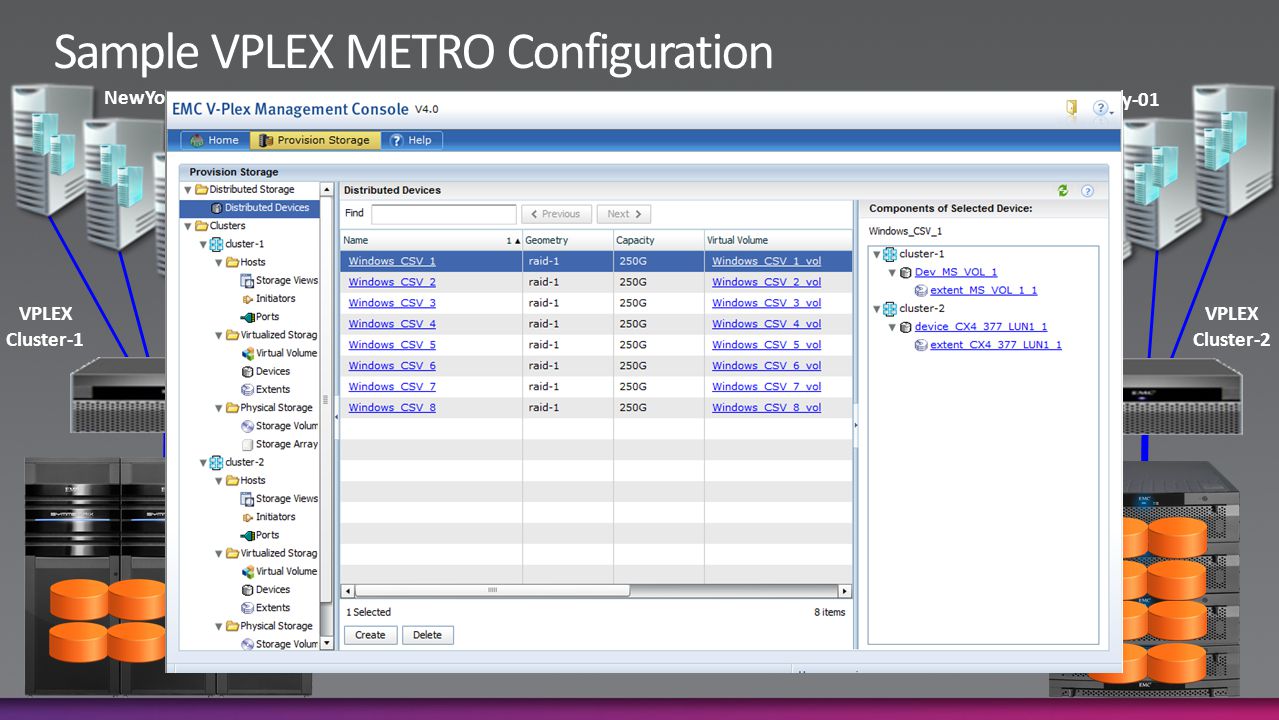The width and height of the screenshot is (1279, 720).
Task: Open the Dev_MS_VOL_1 component link
Action: click(955, 272)
